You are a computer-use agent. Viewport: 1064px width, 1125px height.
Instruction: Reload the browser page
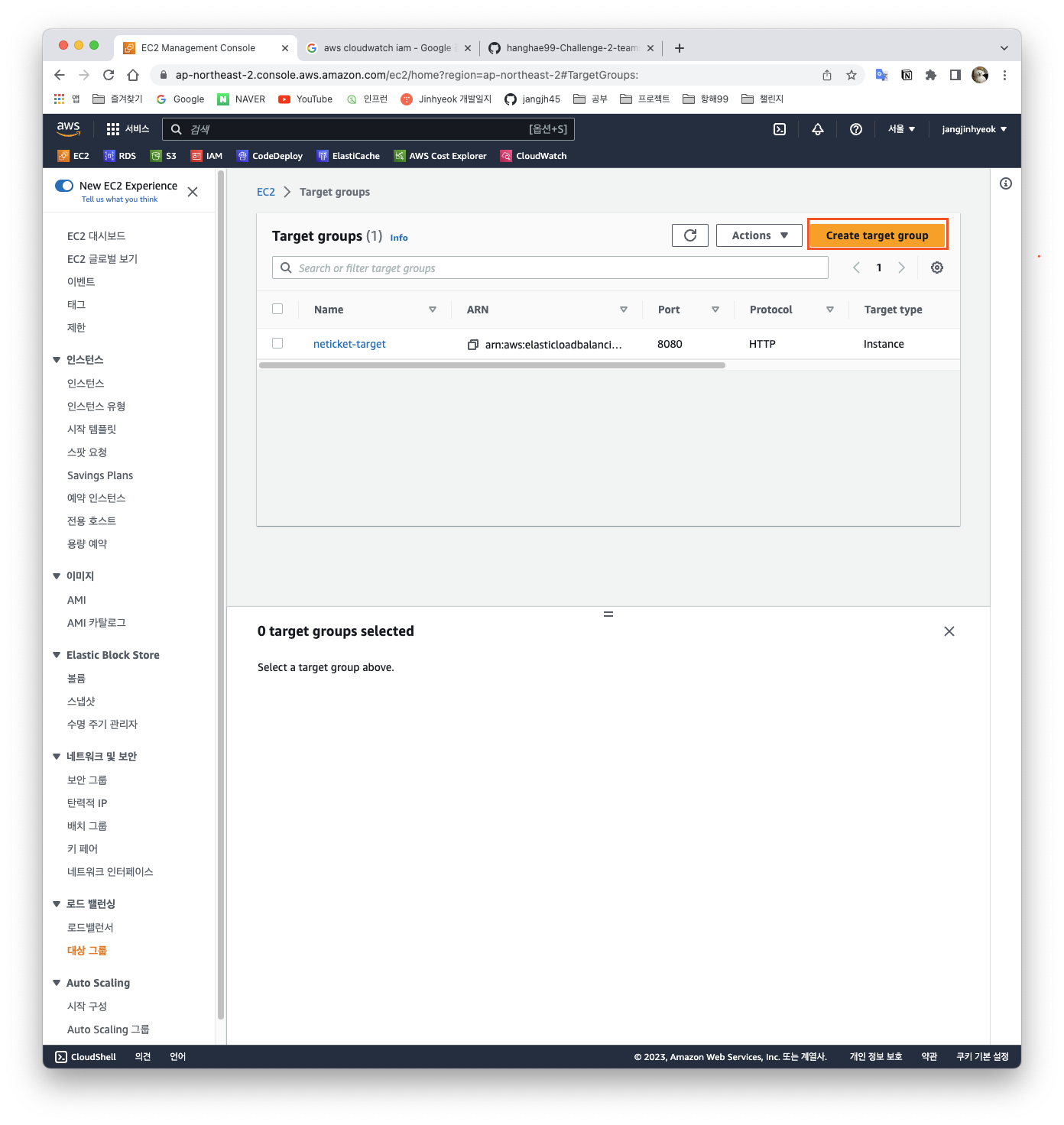click(x=109, y=75)
